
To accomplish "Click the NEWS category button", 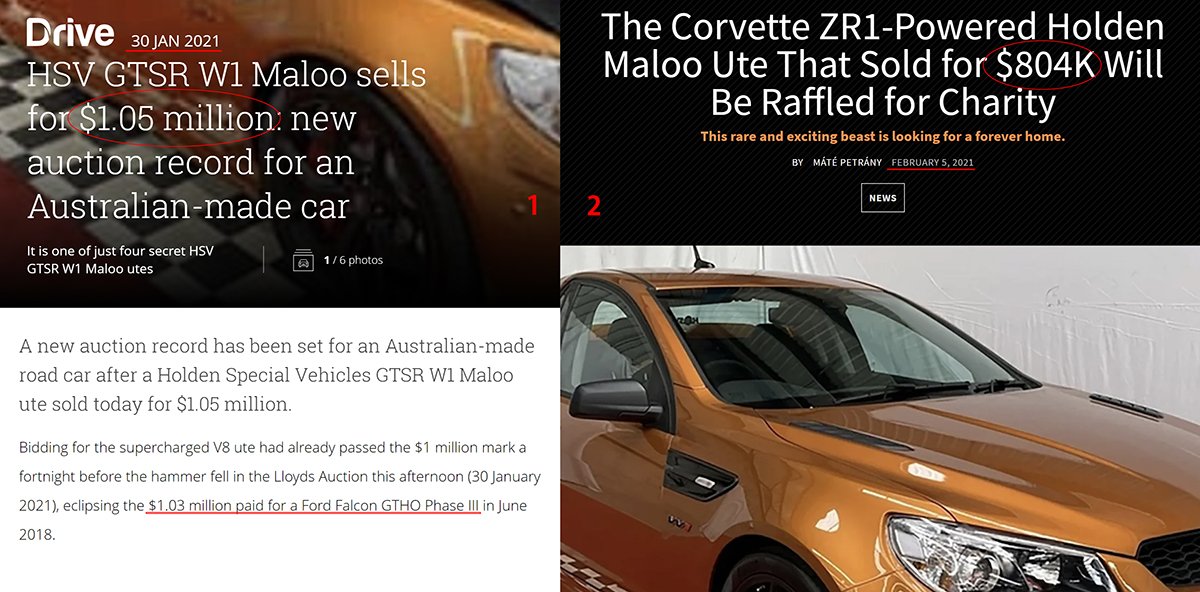I will point(882,198).
